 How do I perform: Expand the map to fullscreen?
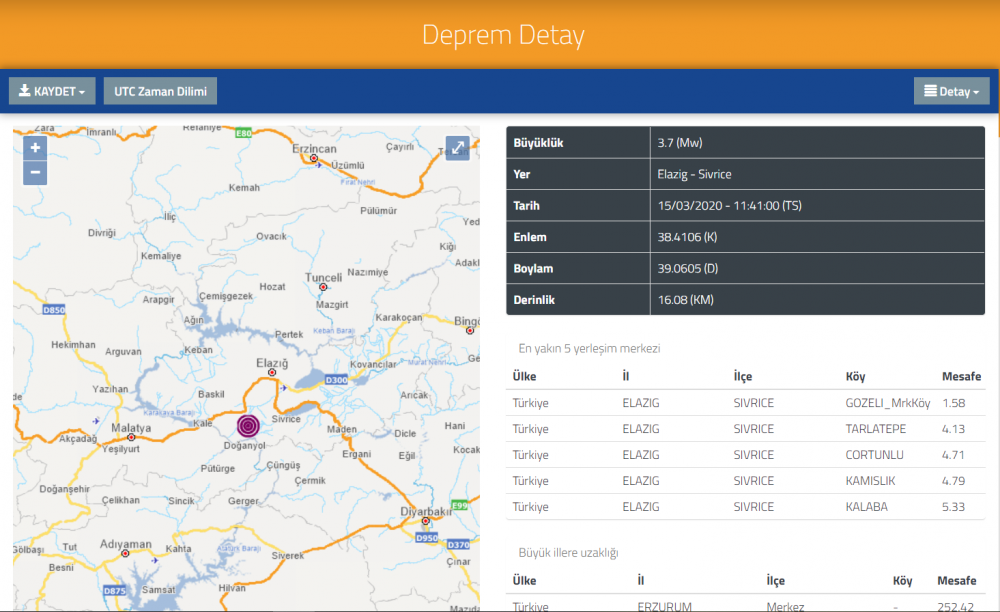tap(457, 148)
